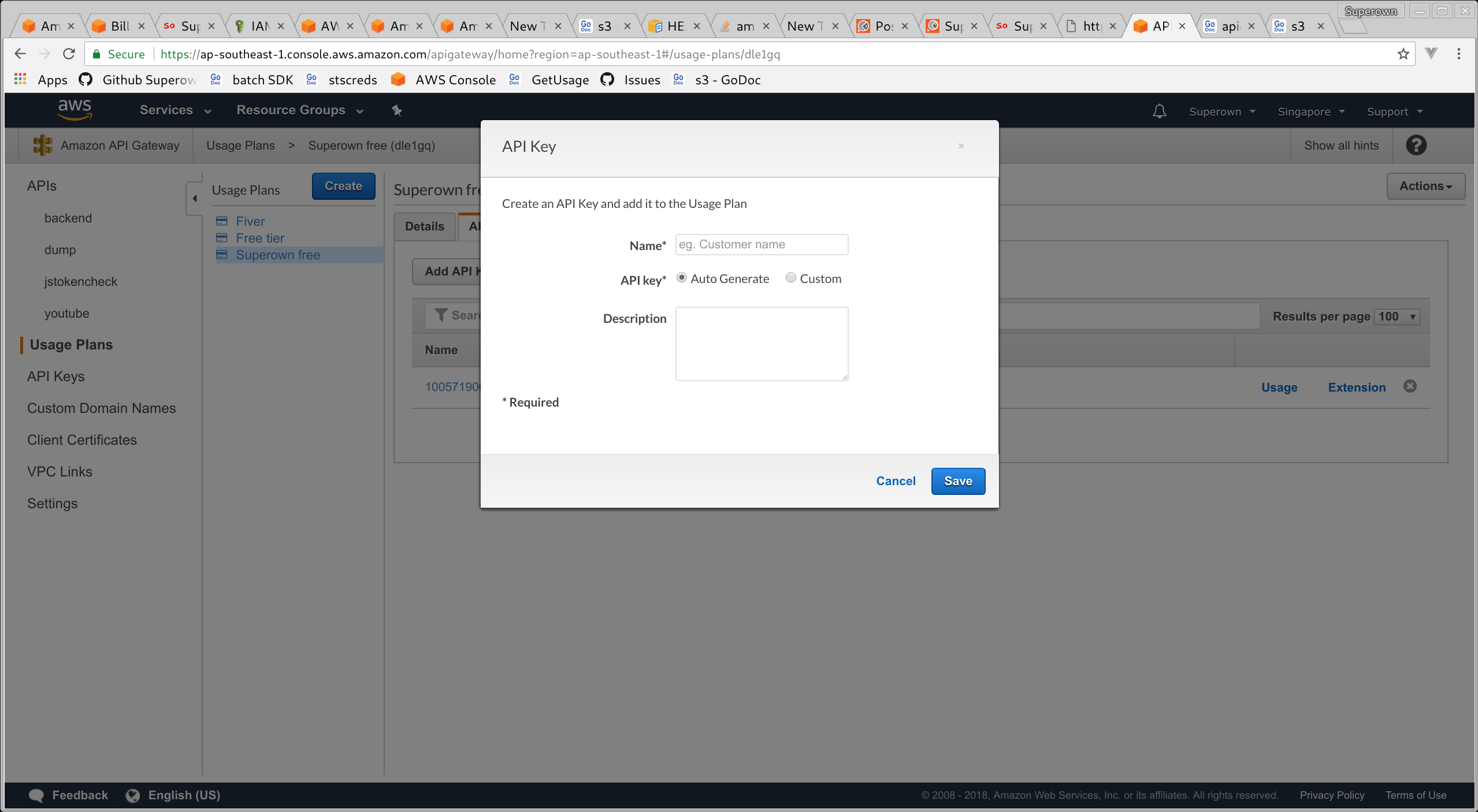Open the help question mark icon
This screenshot has height=812, width=1478.
pos(1416,146)
